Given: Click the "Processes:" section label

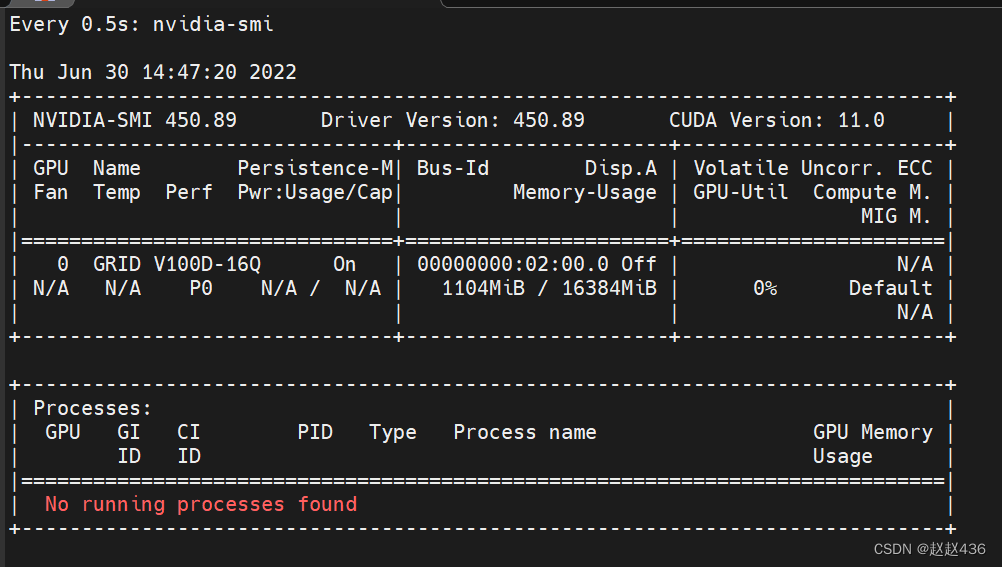Looking at the screenshot, I should [x=92, y=408].
